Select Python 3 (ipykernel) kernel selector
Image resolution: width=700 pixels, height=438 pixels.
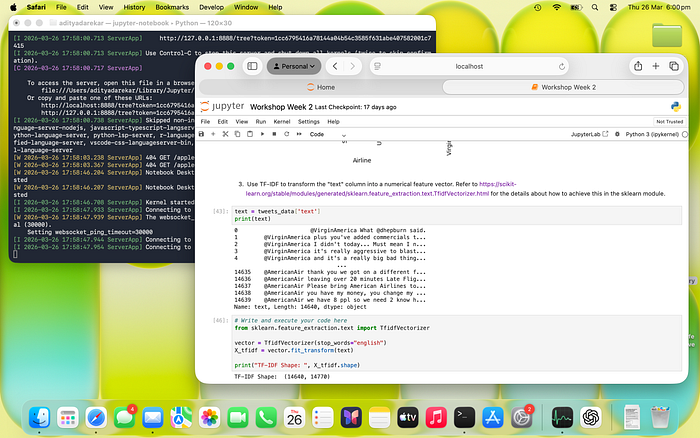point(654,133)
